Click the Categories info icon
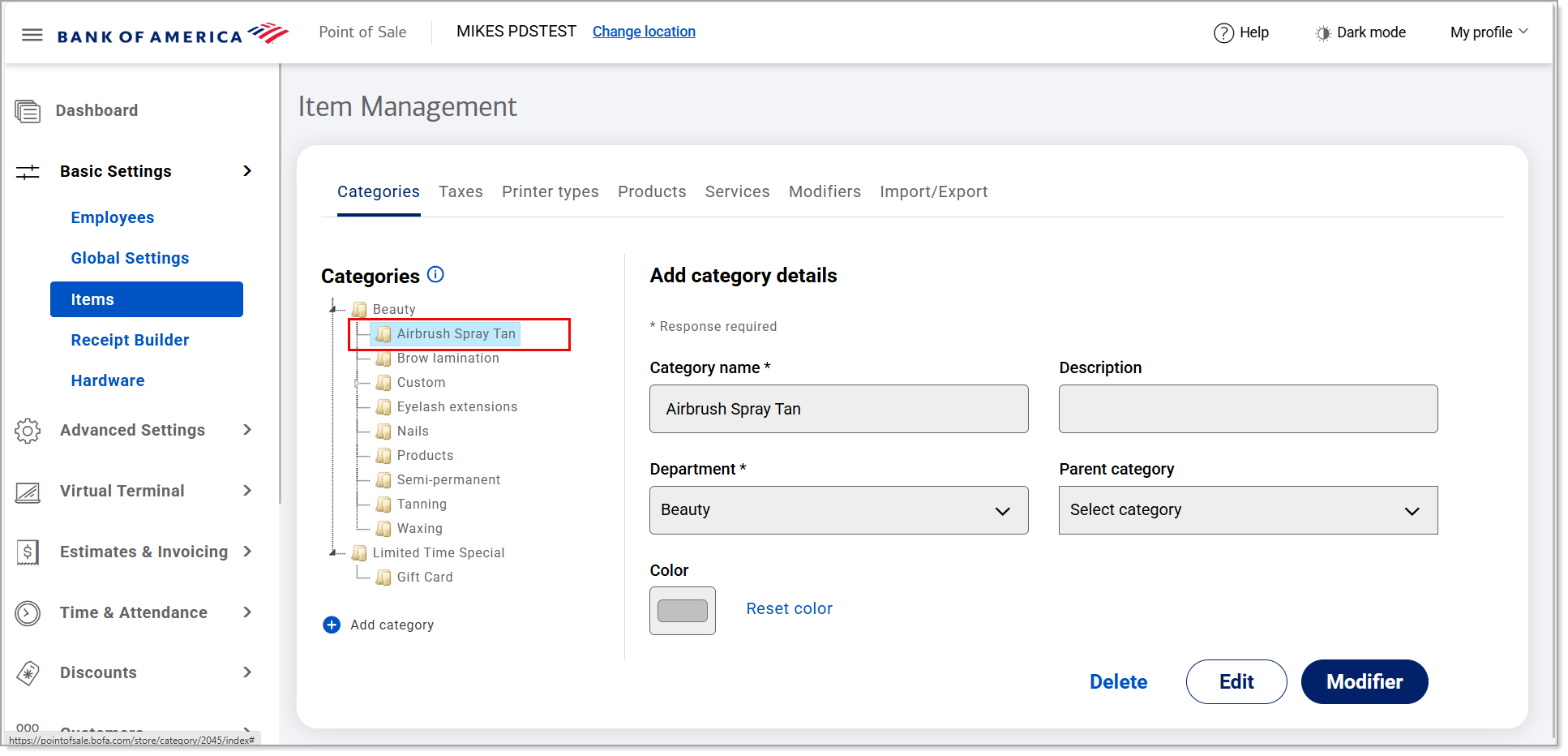Viewport: 1568px width, 756px height. click(x=435, y=275)
